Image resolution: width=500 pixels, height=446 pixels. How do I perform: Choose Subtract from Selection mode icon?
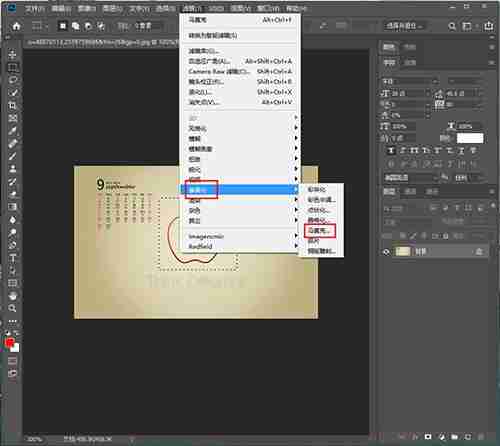coord(88,26)
